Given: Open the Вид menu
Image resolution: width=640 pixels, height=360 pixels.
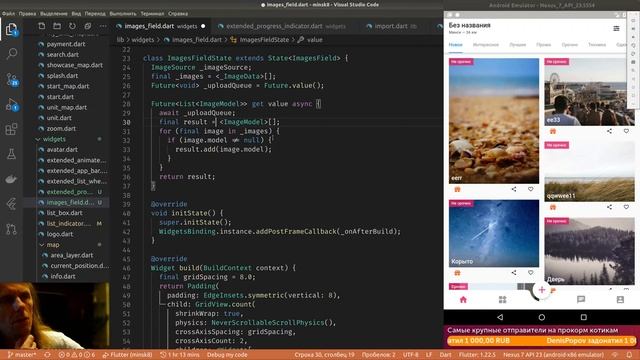Looking at the screenshot, I should 76,13.
